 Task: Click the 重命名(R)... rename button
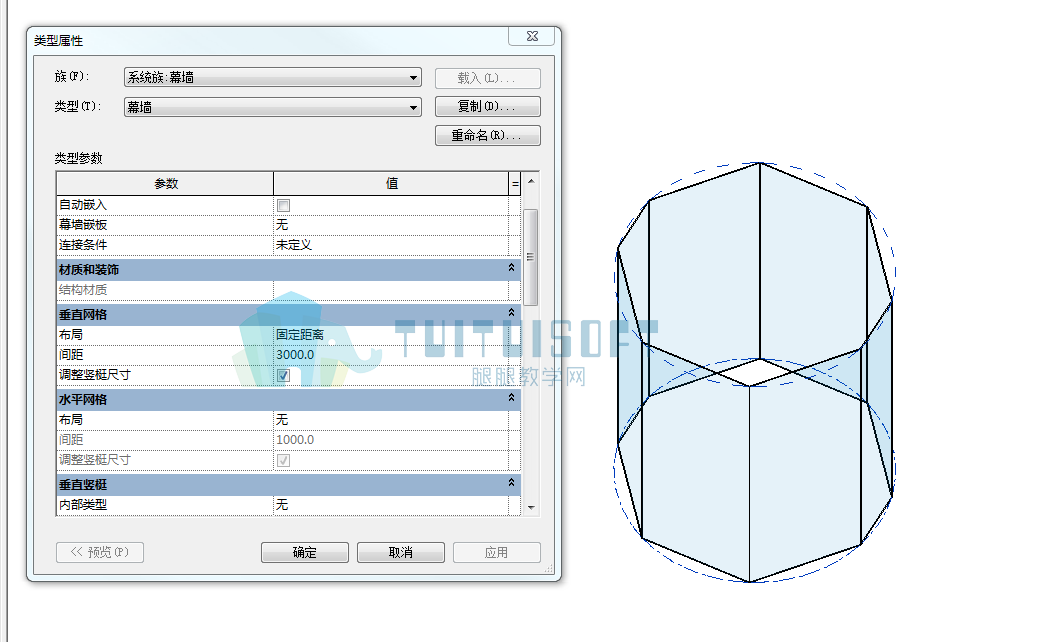487,136
